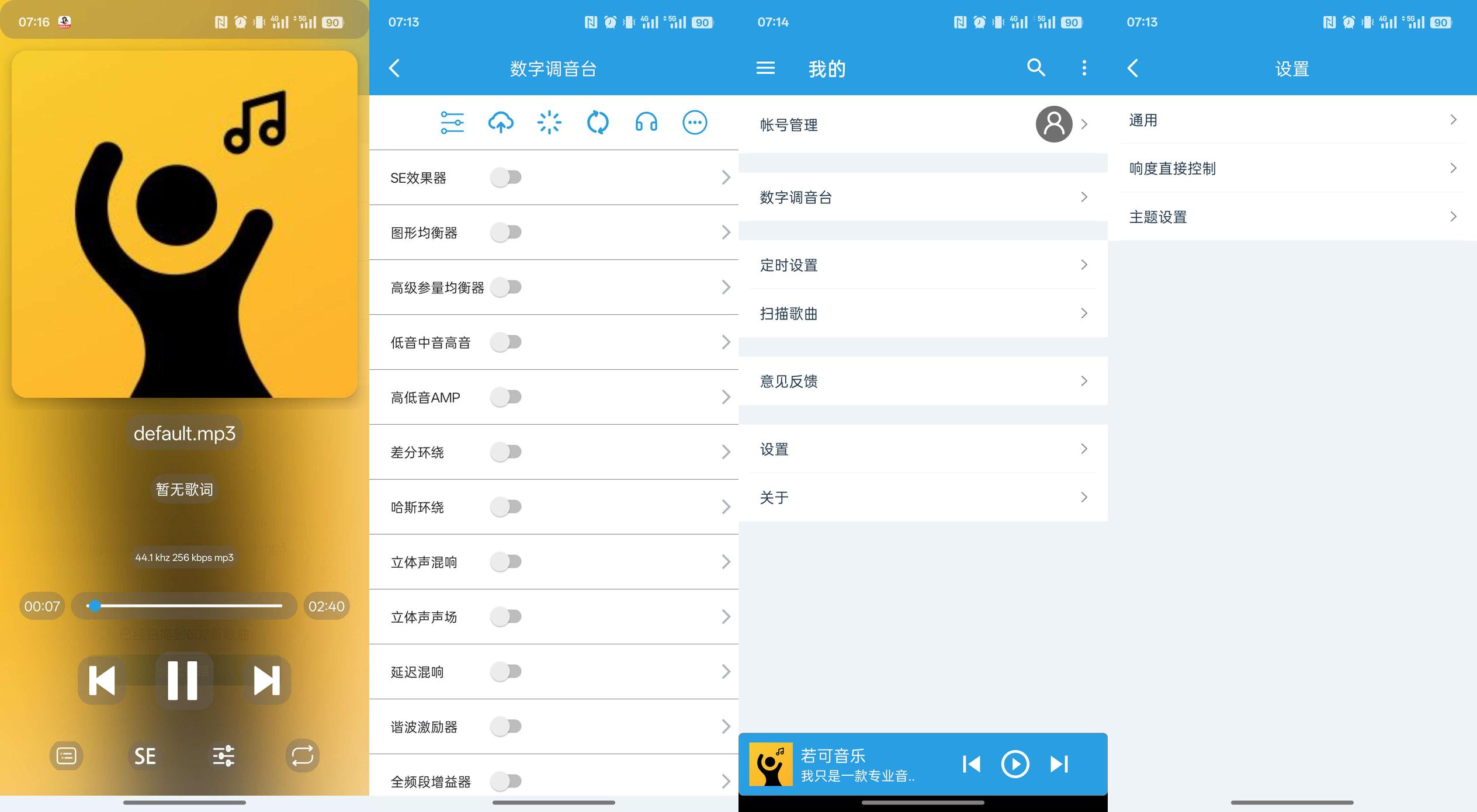Expand 帐号管理 using its arrow

click(1084, 124)
